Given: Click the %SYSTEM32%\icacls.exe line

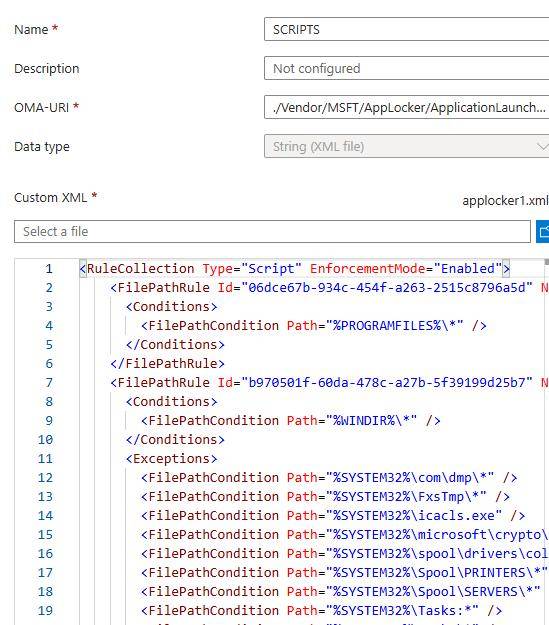Looking at the screenshot, I should coord(333,516).
